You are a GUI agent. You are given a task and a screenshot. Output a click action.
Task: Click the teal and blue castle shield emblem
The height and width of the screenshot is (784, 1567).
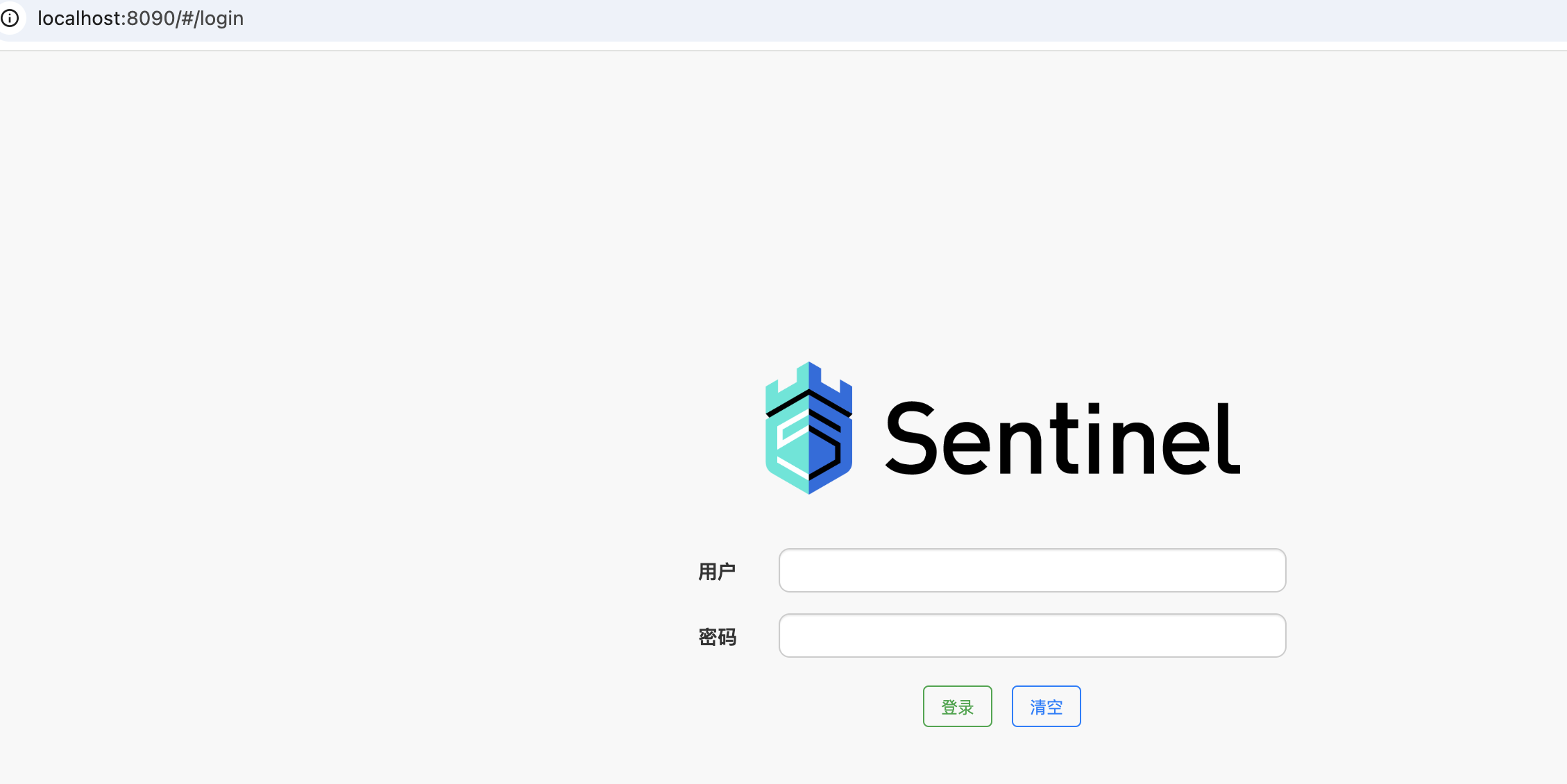coord(808,428)
